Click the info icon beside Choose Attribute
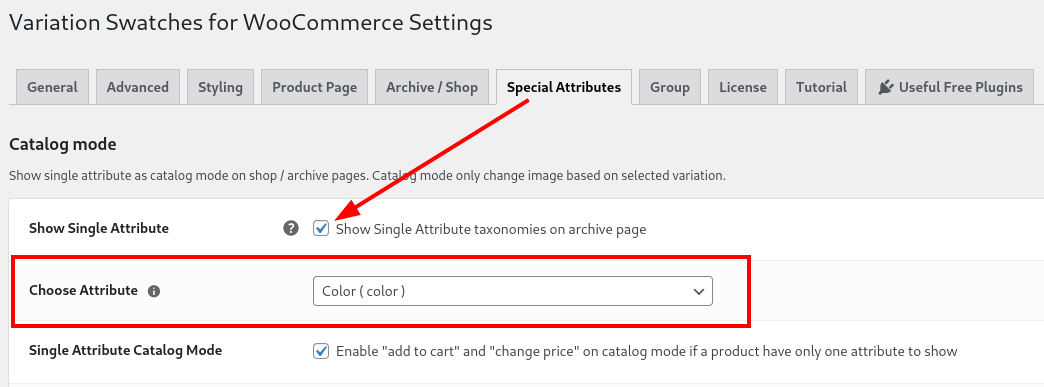 tap(154, 291)
